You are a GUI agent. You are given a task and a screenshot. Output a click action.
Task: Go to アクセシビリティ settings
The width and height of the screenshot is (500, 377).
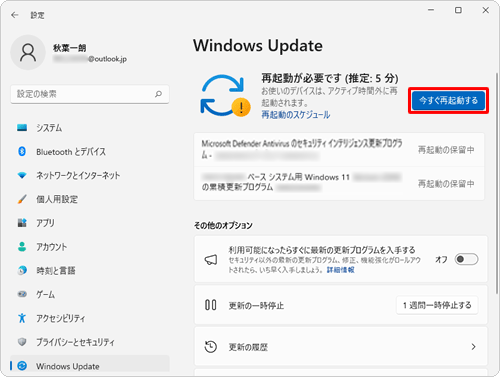point(90,318)
